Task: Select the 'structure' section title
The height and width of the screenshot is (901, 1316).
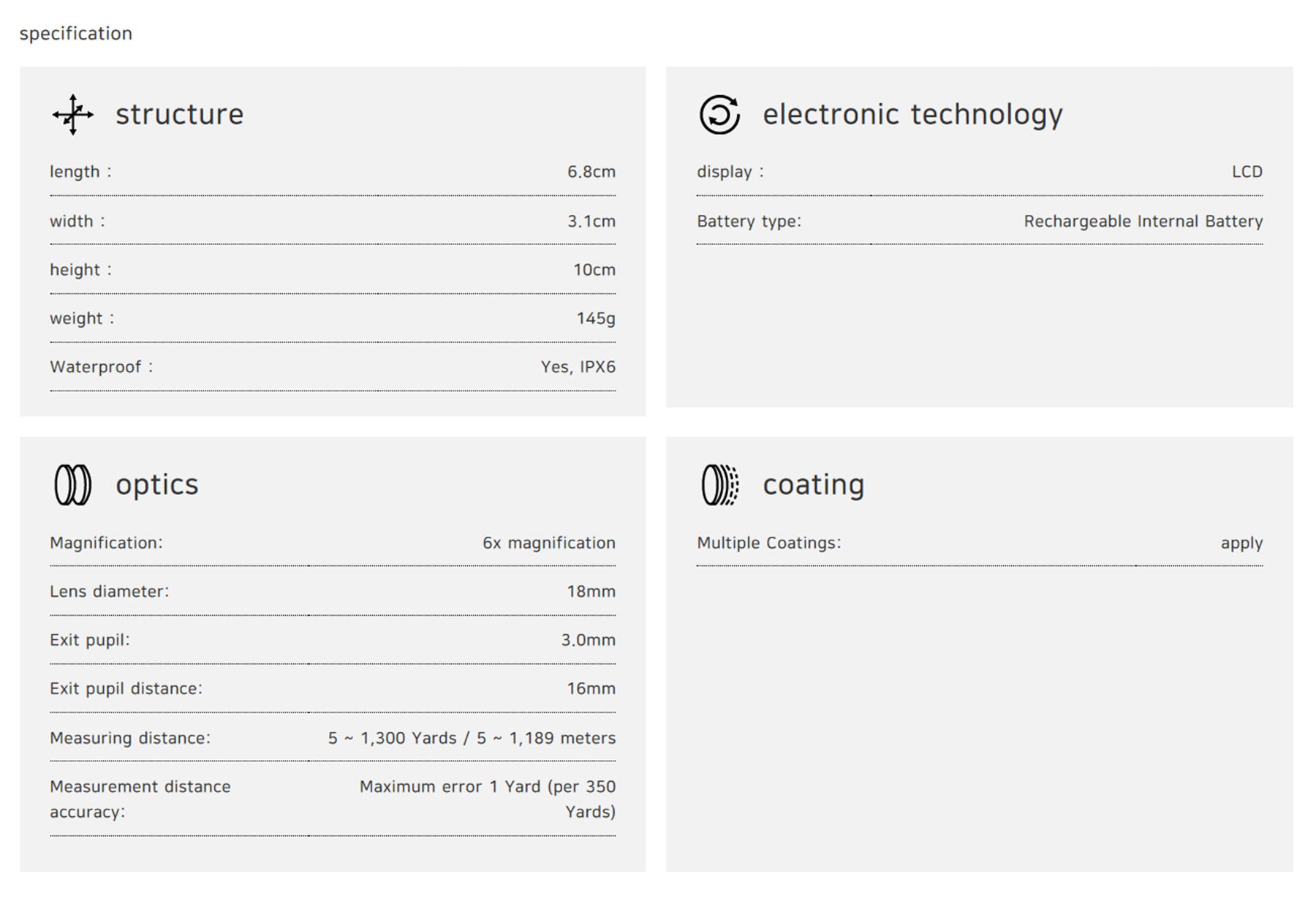Action: point(179,115)
